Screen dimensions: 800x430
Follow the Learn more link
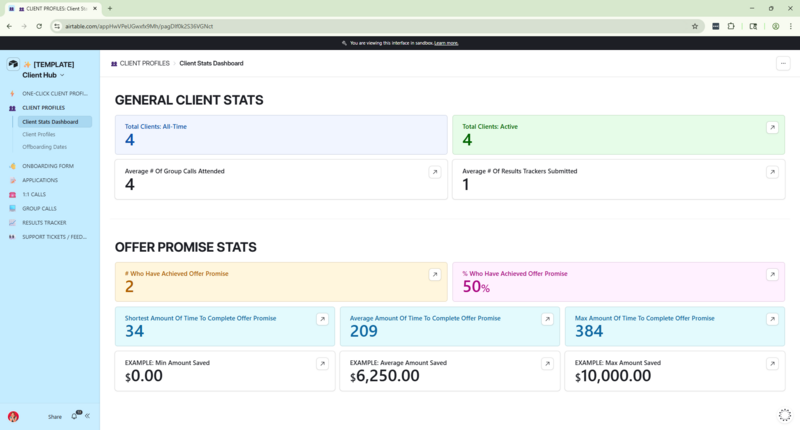click(446, 43)
